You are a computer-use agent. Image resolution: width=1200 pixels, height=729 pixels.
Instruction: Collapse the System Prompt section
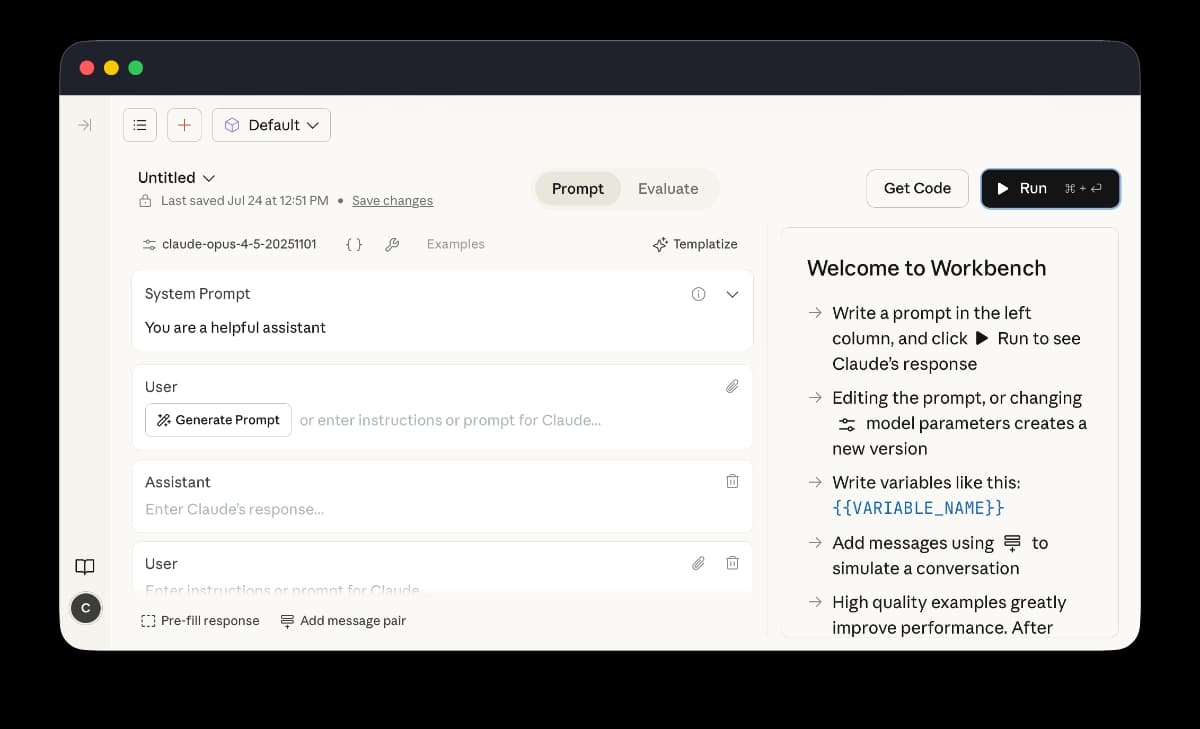pos(732,294)
